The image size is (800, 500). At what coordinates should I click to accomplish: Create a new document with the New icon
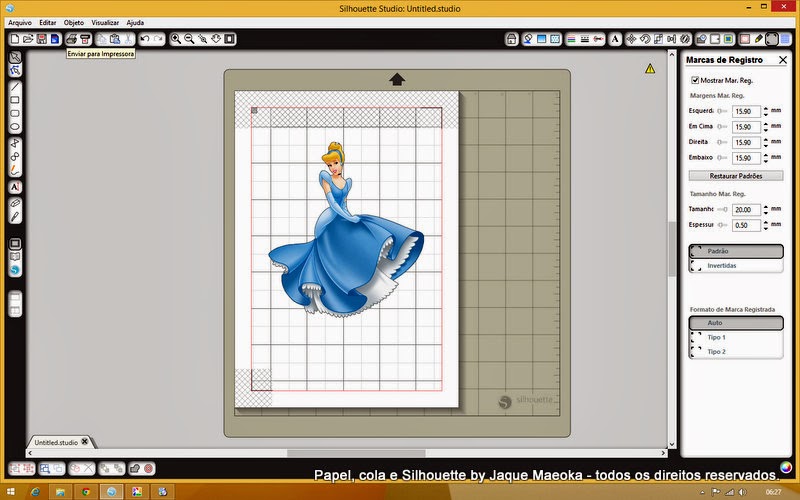15,39
